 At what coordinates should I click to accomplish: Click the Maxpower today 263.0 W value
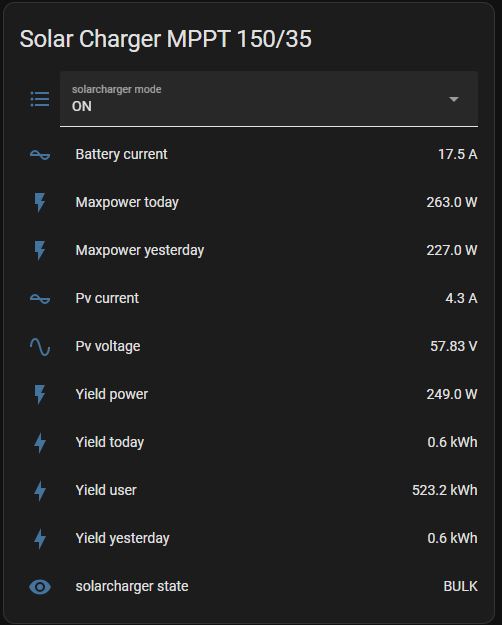(452, 202)
